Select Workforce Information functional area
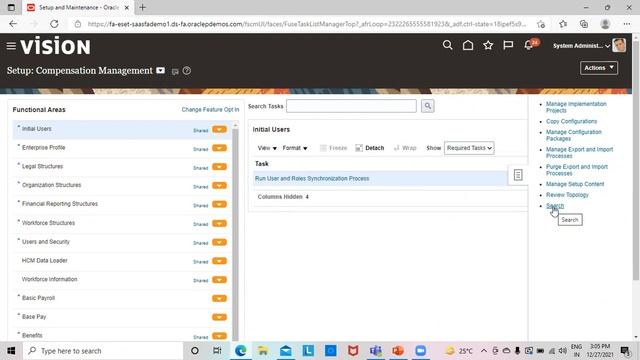This screenshot has height=360, width=640. (49, 279)
